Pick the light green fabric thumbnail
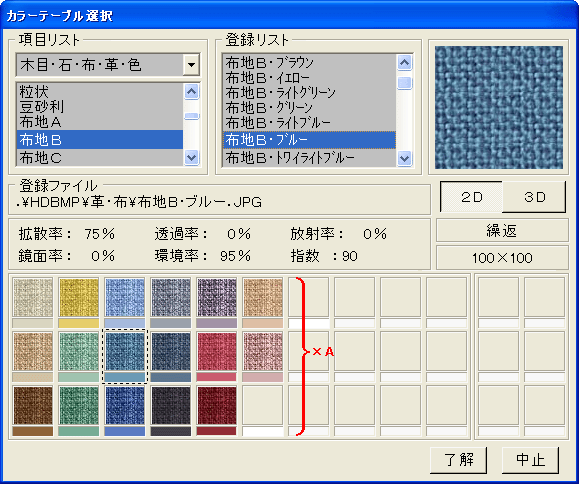 pos(79,351)
